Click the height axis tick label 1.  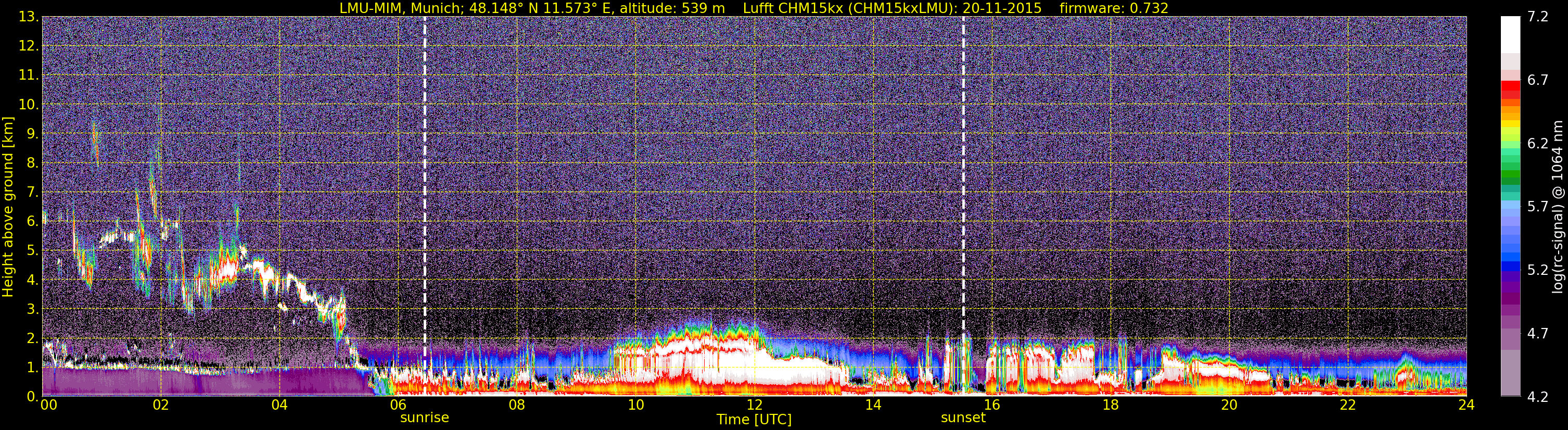(32, 367)
